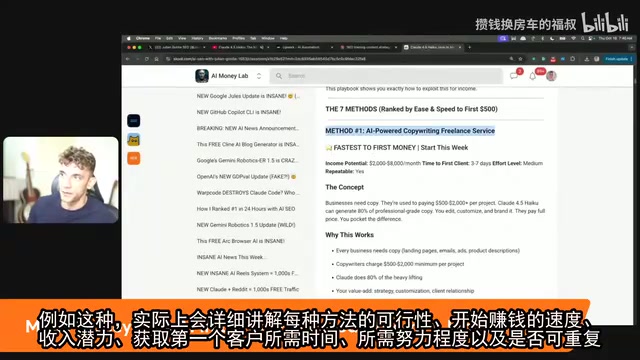Reload the current page
The height and width of the screenshot is (360, 640).
147,59
